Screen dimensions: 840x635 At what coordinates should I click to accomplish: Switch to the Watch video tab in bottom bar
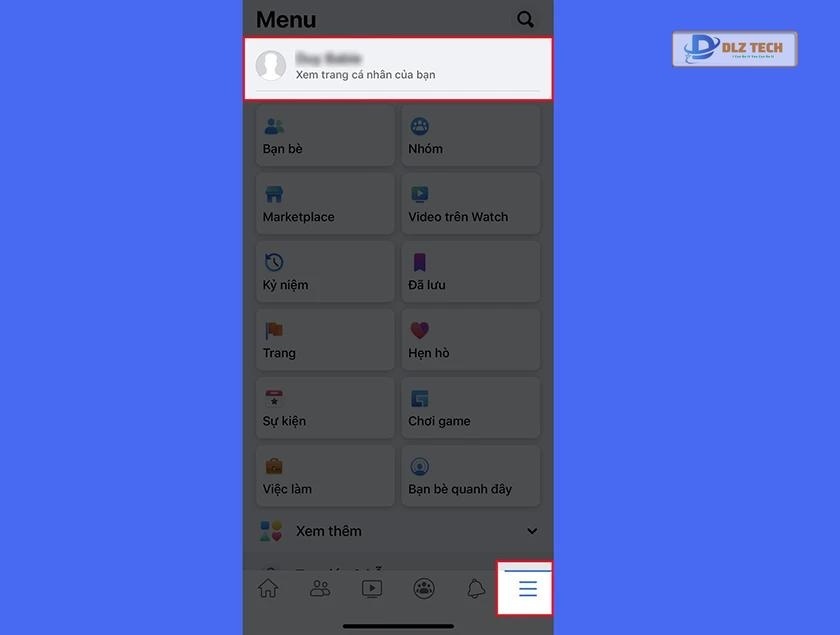coord(372,589)
